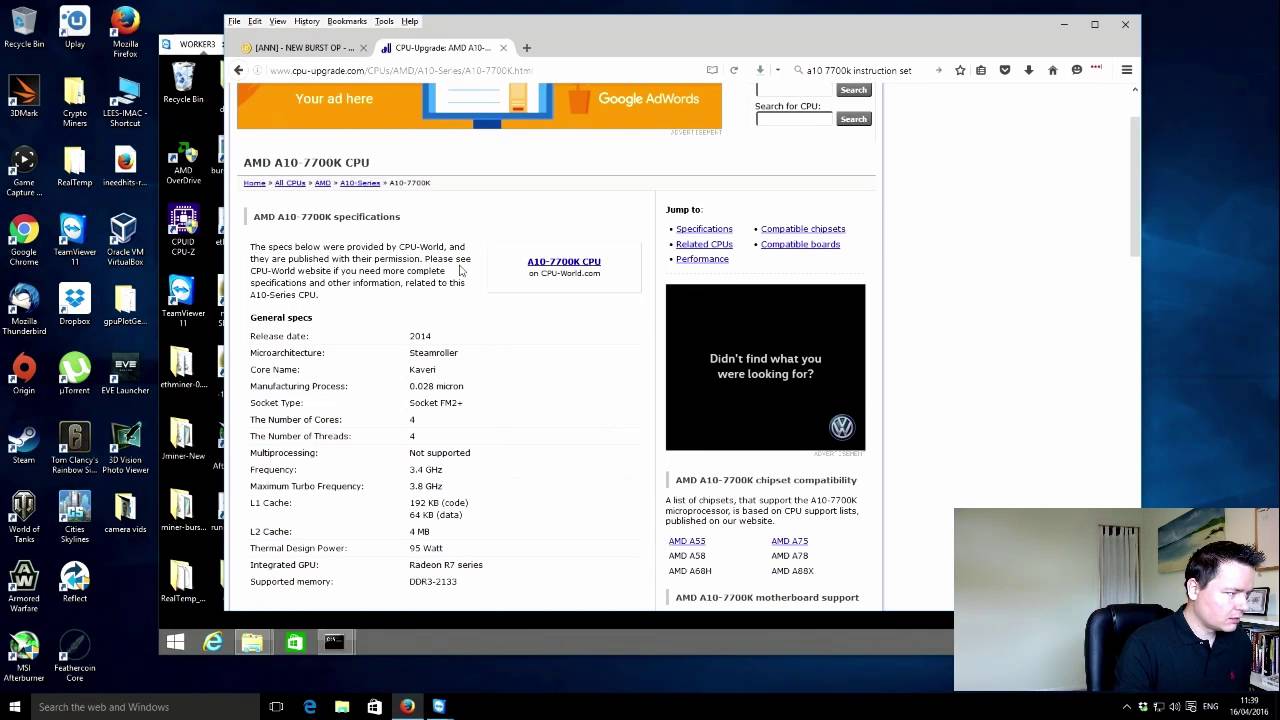Click All CPUs breadcrumb link
1280x720 pixels.
[290, 183]
